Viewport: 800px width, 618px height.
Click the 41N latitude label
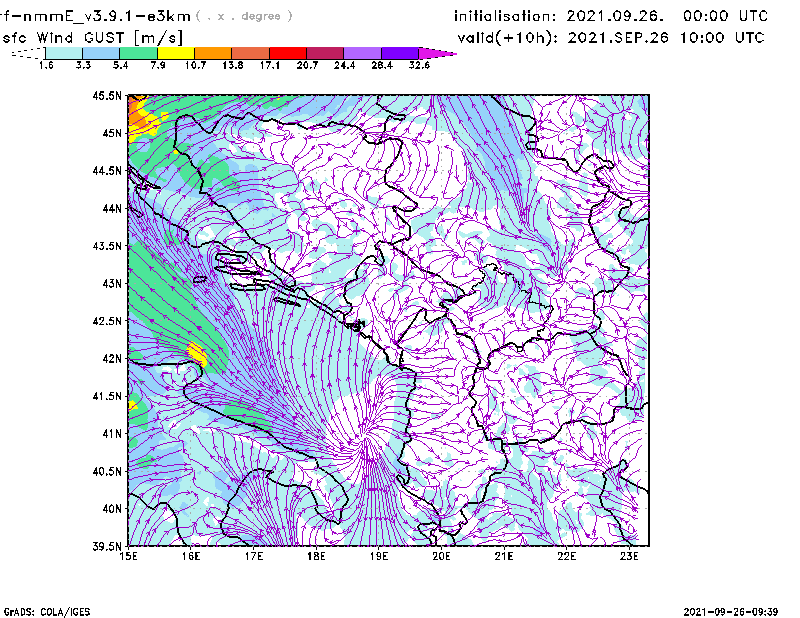pyautogui.click(x=112, y=434)
